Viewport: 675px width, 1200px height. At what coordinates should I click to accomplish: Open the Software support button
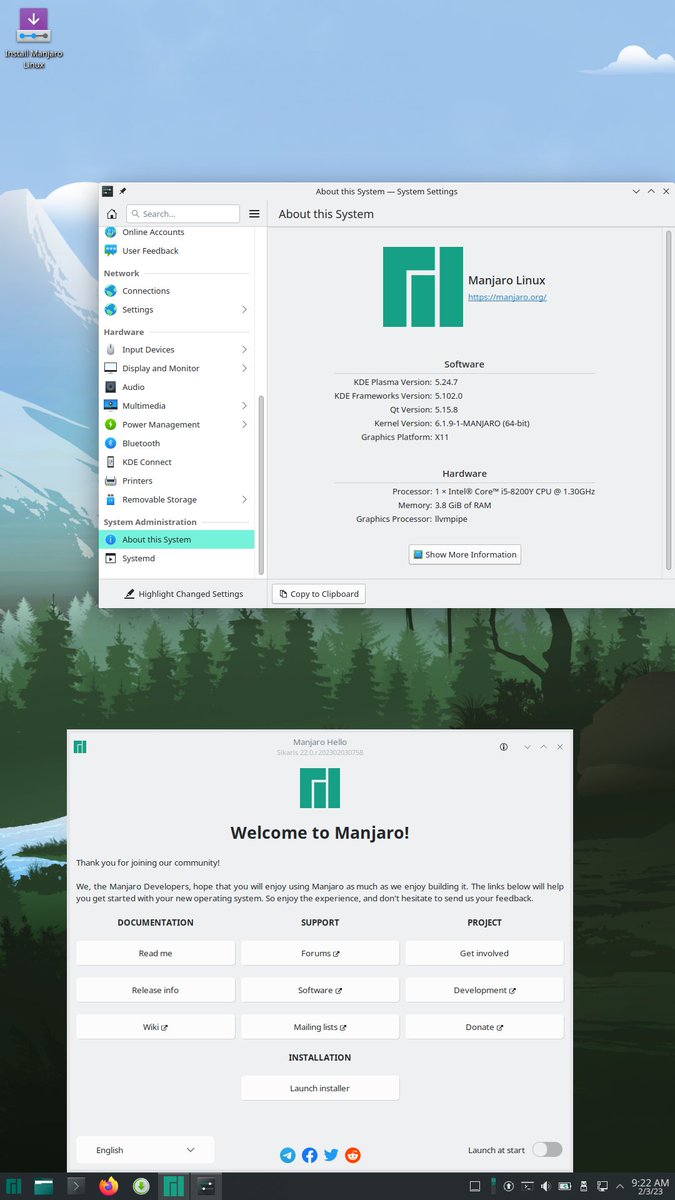pyautogui.click(x=320, y=990)
